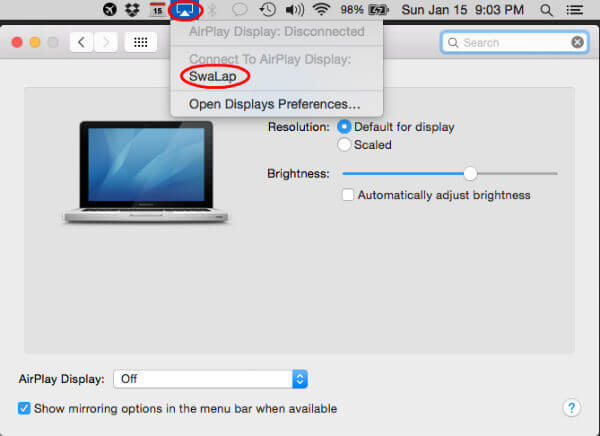The height and width of the screenshot is (436, 600).
Task: Open Dropbox from the menu bar
Action: [132, 10]
